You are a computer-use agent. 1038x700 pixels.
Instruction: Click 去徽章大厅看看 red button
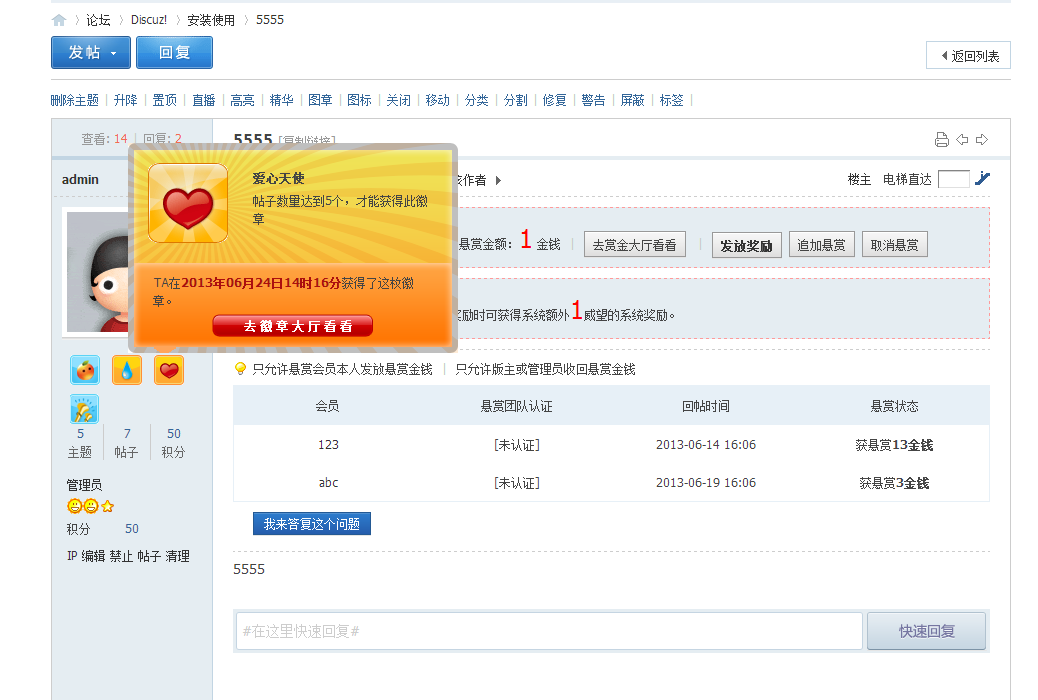(293, 326)
